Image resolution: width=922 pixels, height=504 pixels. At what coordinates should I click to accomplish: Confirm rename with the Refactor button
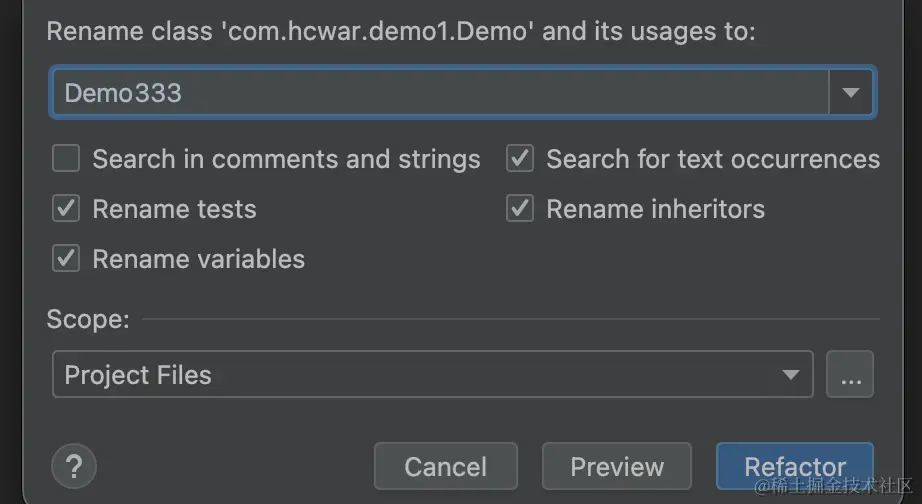coord(795,467)
